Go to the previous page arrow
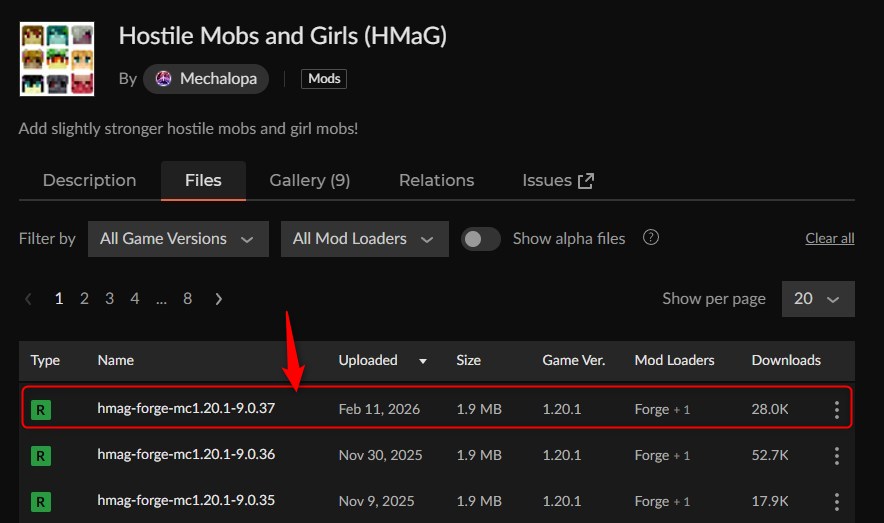Image resolution: width=884 pixels, height=523 pixels. [x=28, y=299]
